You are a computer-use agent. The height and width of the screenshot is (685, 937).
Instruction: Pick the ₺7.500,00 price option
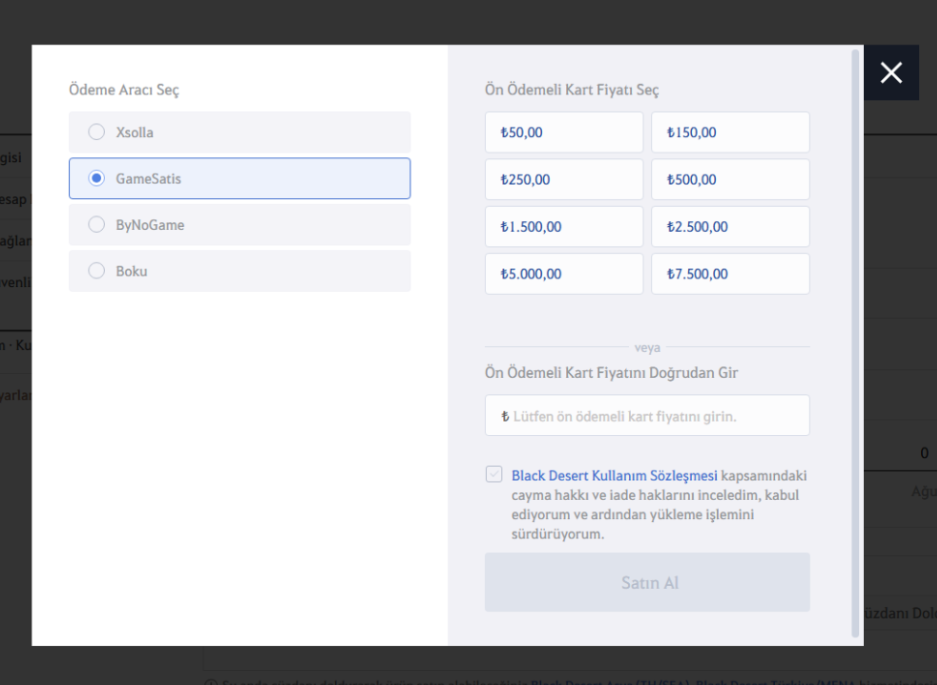coord(730,274)
